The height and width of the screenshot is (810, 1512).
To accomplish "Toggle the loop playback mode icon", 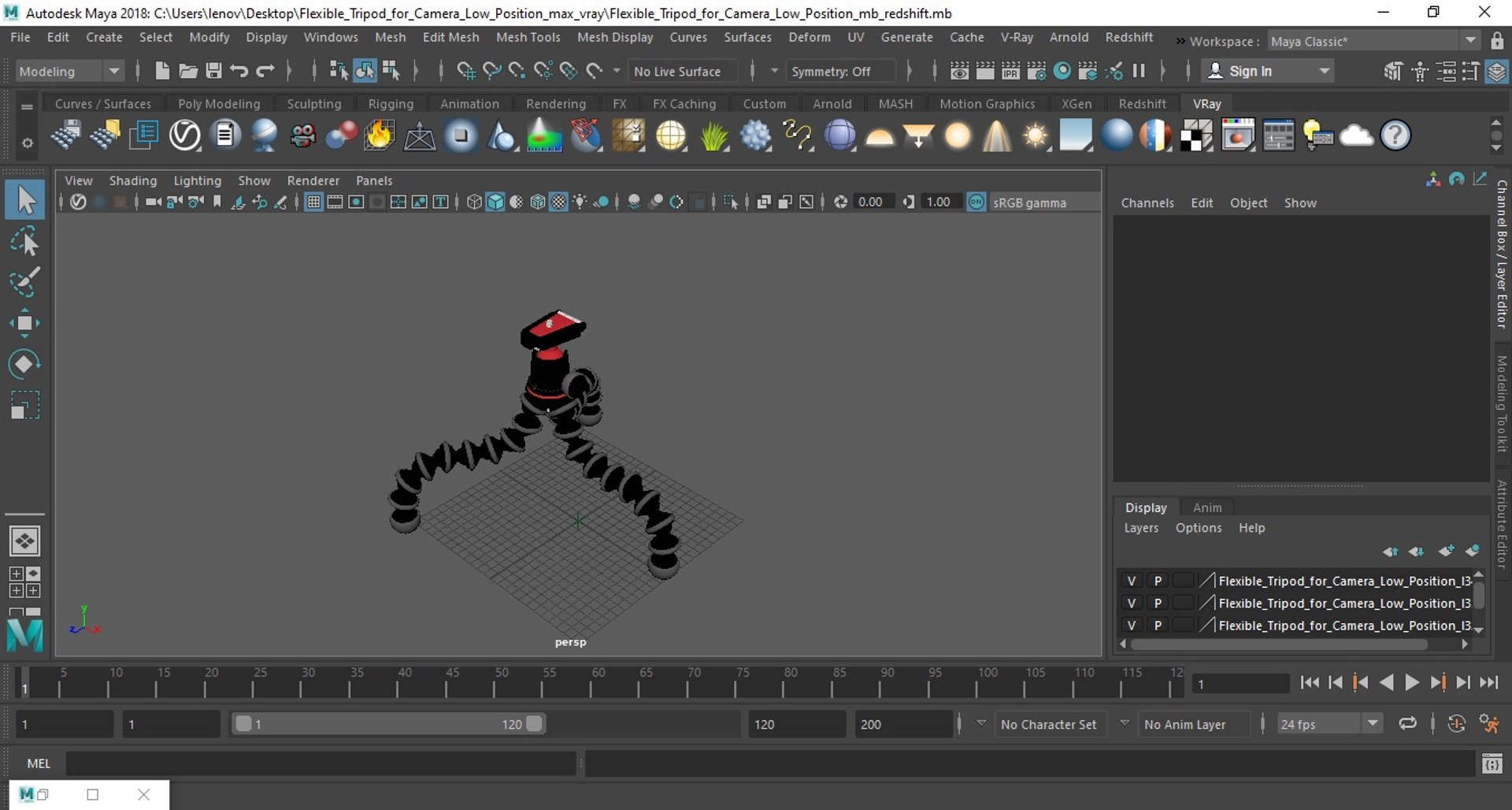I will click(x=1407, y=723).
